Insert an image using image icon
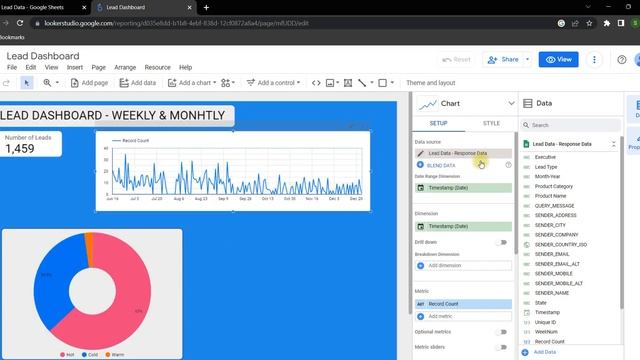 (x=330, y=83)
